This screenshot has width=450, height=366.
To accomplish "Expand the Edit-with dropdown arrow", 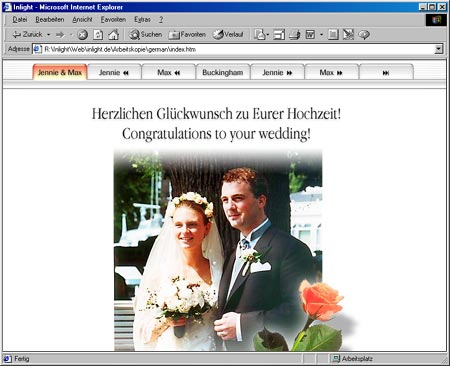I will point(321,35).
